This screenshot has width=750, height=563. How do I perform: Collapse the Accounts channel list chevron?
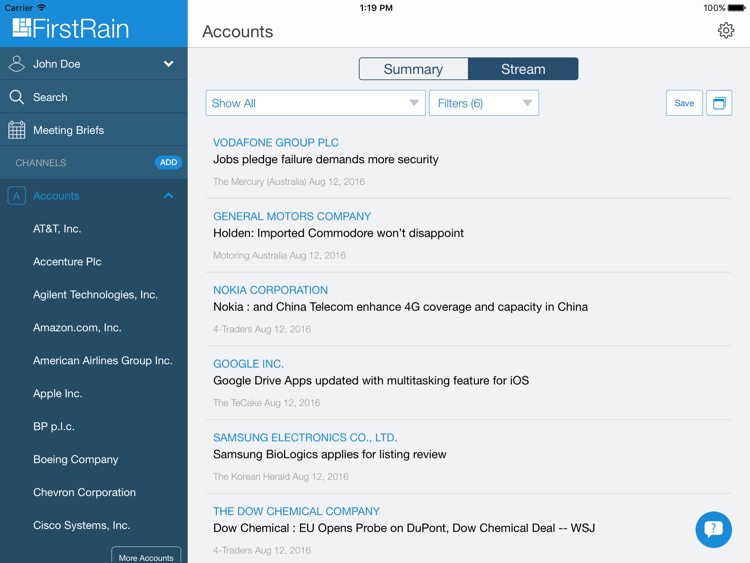(168, 195)
